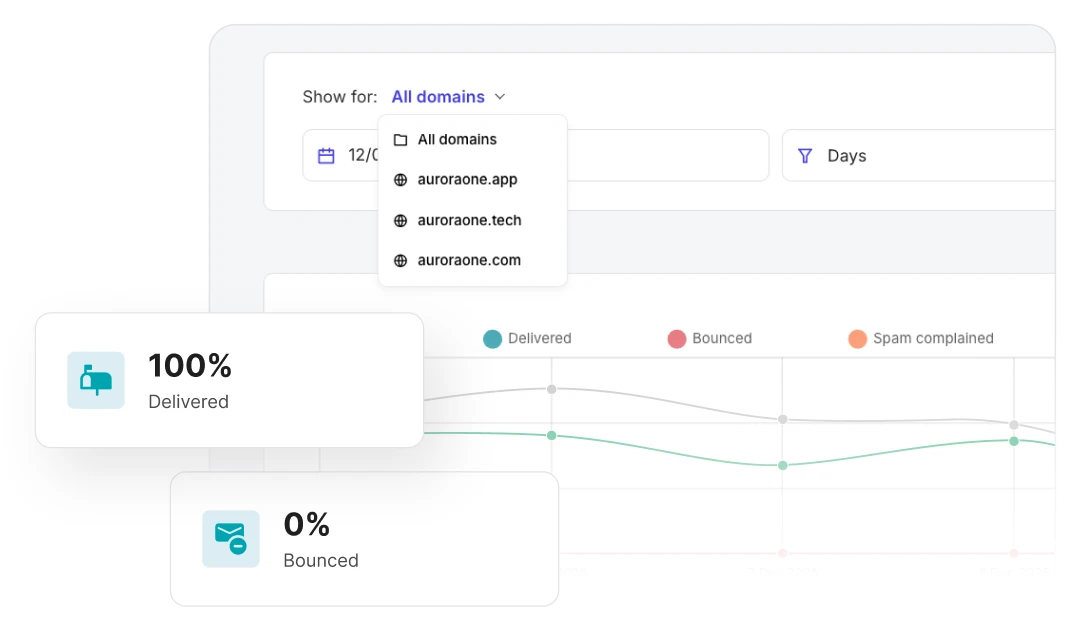Open the date range picker field
The height and width of the screenshot is (632, 1080).
[x=536, y=156]
